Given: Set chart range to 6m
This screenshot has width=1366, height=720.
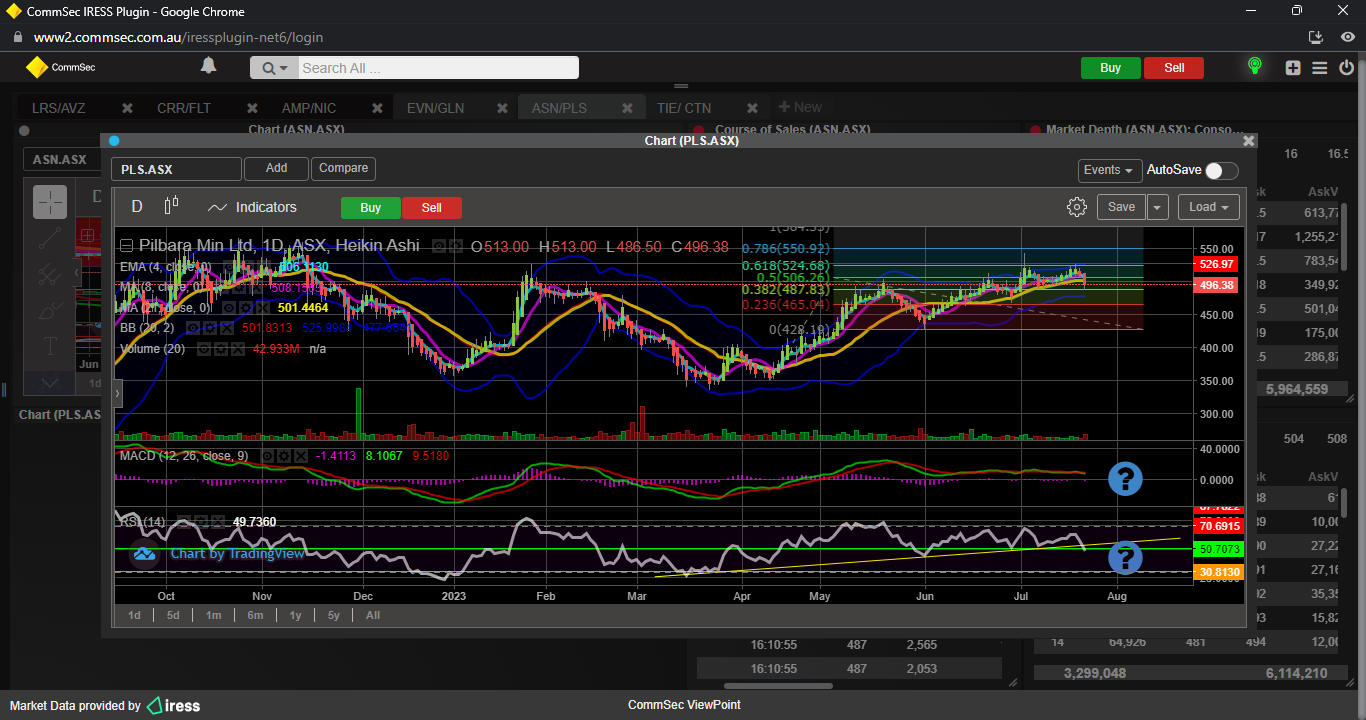Looking at the screenshot, I should coord(255,615).
